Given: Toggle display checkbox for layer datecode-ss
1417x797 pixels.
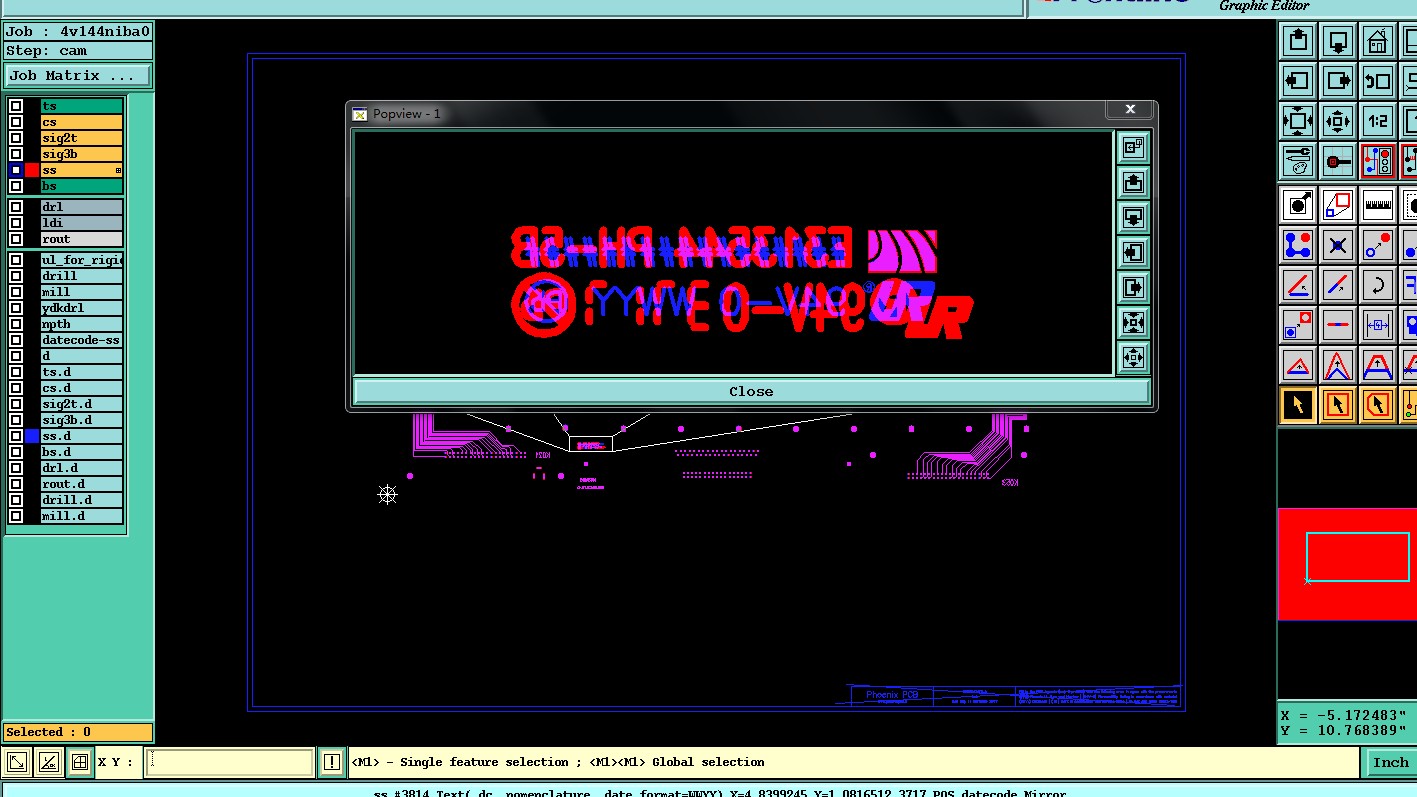Looking at the screenshot, I should [16, 340].
